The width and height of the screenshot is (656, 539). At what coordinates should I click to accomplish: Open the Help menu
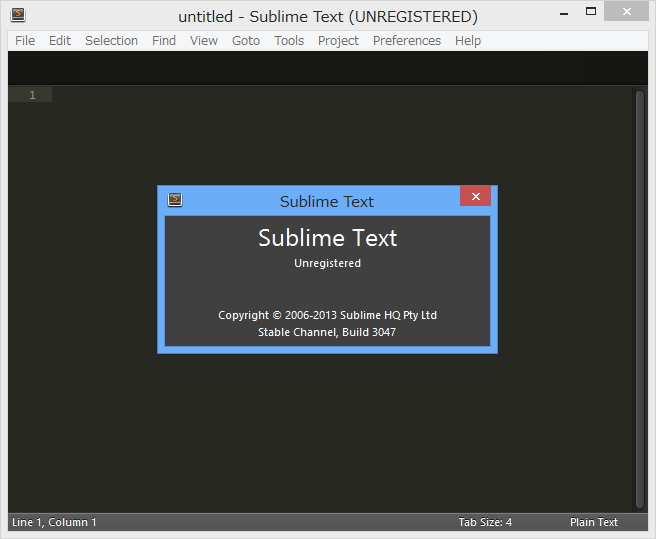pos(468,41)
